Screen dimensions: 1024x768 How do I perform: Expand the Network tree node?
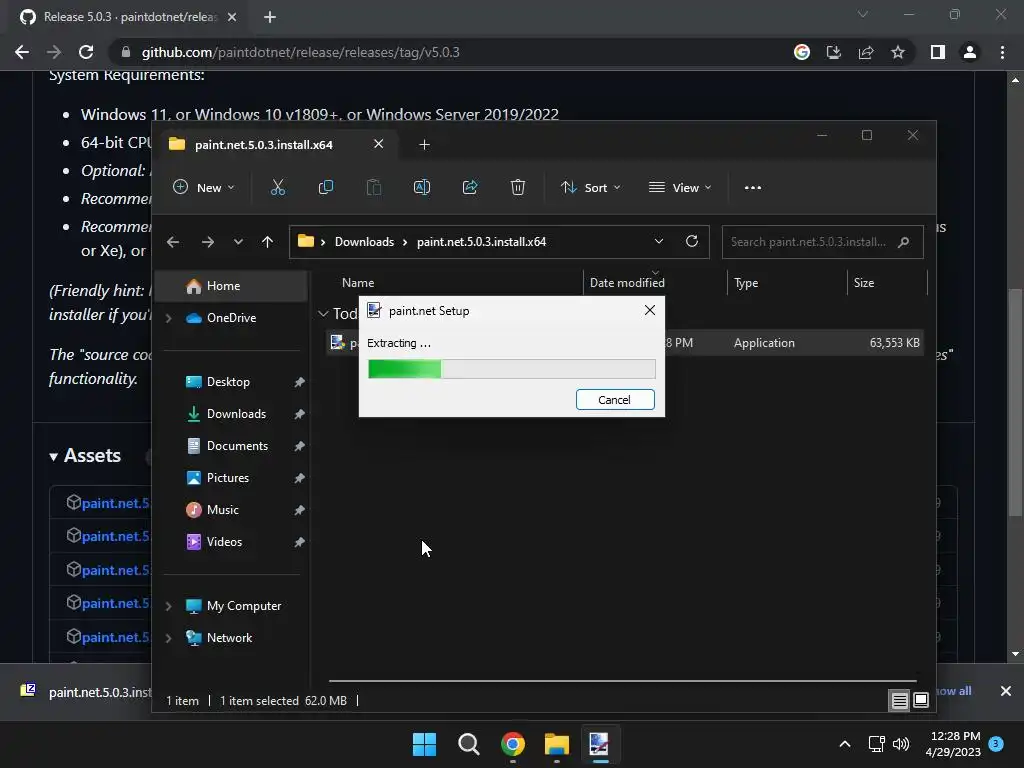(168, 638)
